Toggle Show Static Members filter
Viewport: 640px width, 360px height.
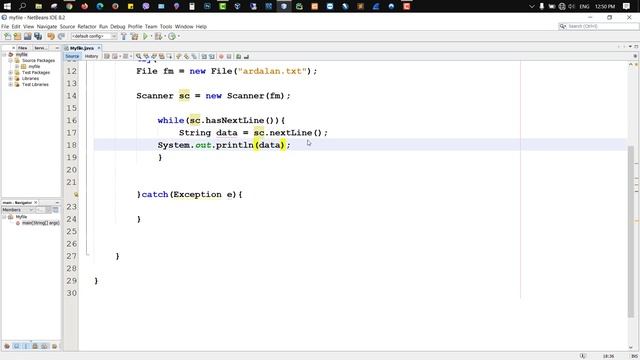point(26,346)
